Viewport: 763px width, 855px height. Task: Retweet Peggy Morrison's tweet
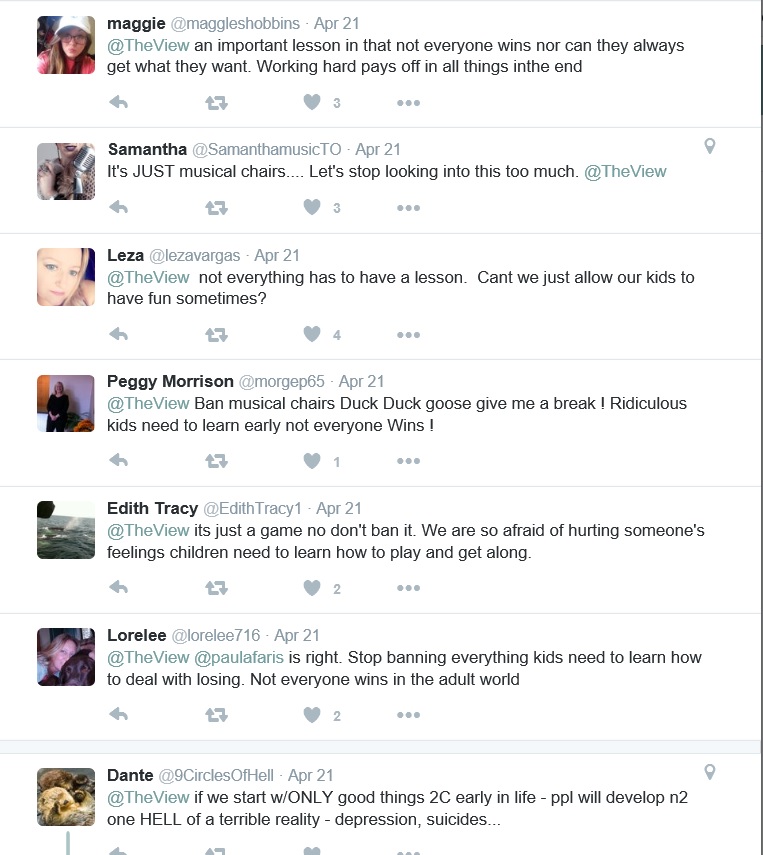(x=216, y=461)
